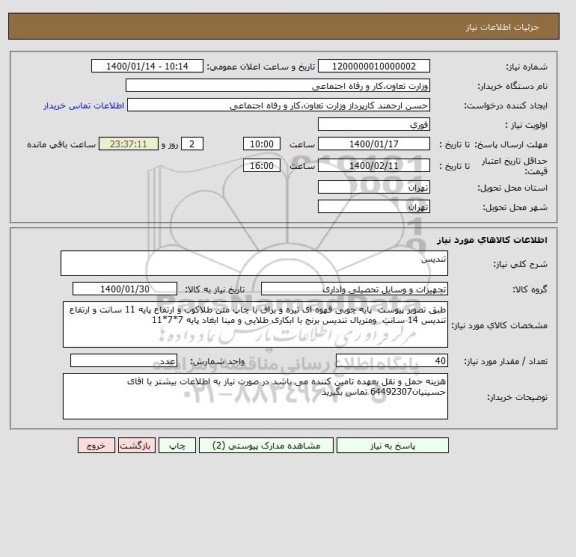Click the remaining days field showing 2

point(192,144)
